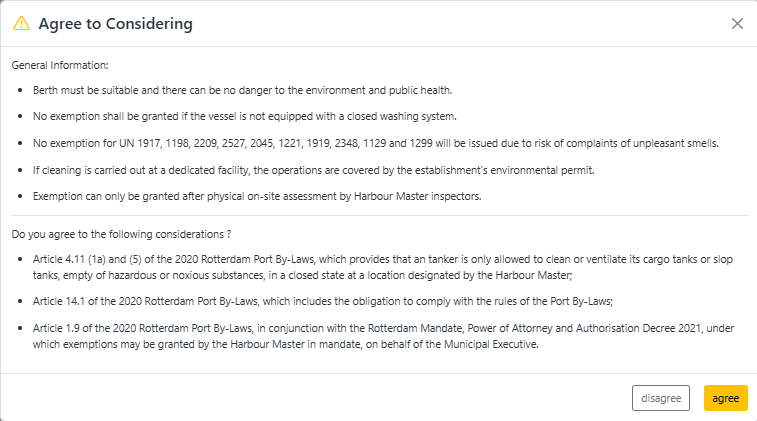This screenshot has height=421, width=757.
Task: Click the bullet dot before 'Article 1.9'
Action: (x=20, y=328)
